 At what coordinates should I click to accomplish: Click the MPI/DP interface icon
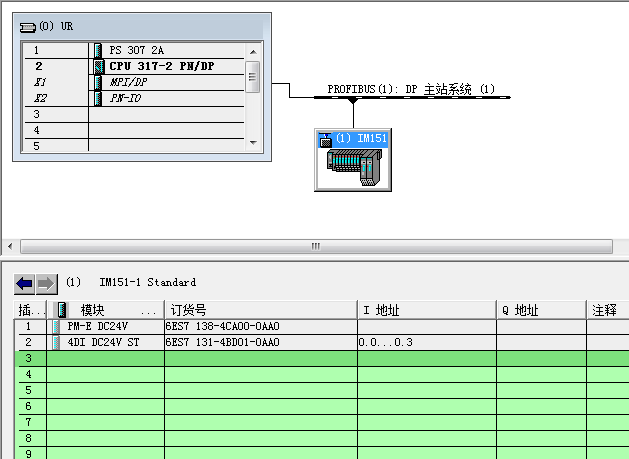point(97,82)
